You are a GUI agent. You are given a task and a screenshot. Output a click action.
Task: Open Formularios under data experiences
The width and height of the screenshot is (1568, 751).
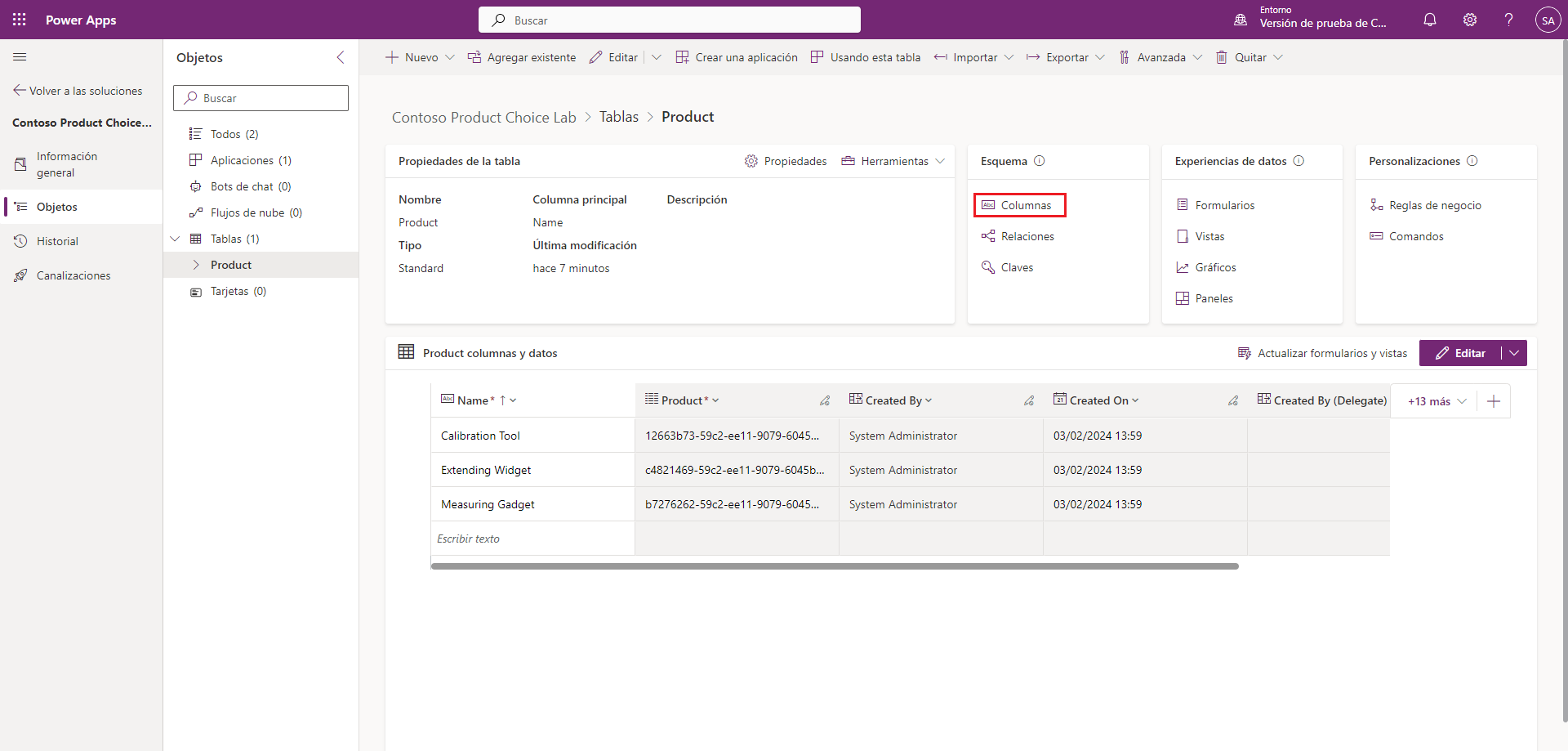pos(1215,205)
